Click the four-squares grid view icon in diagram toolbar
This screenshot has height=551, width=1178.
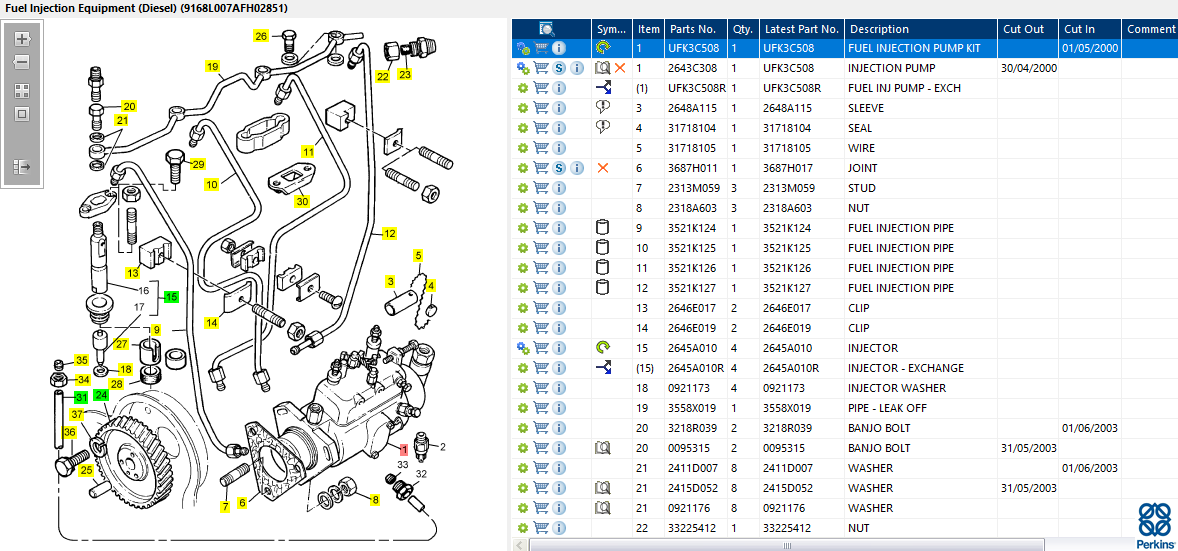point(22,91)
